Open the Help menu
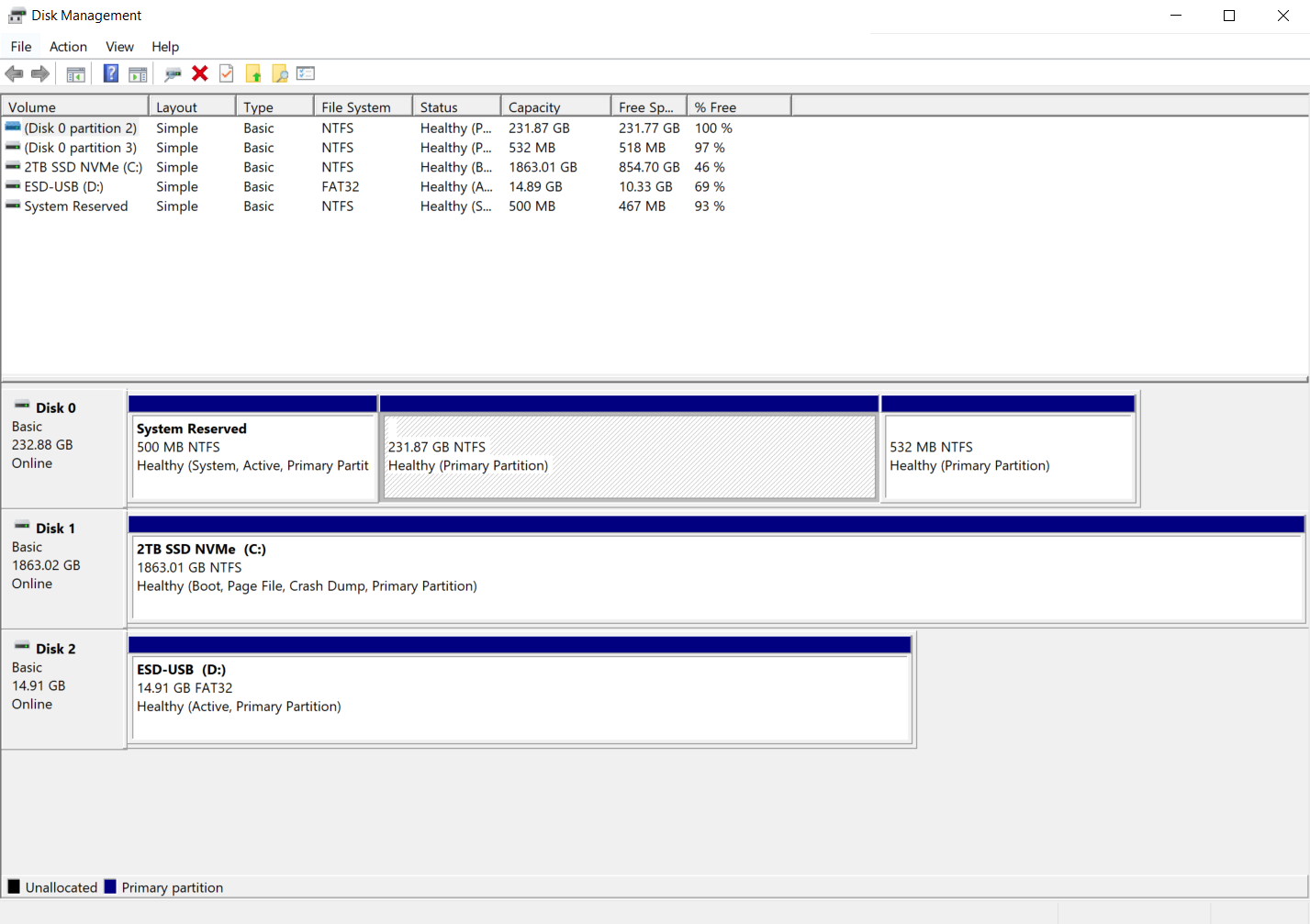 (165, 47)
